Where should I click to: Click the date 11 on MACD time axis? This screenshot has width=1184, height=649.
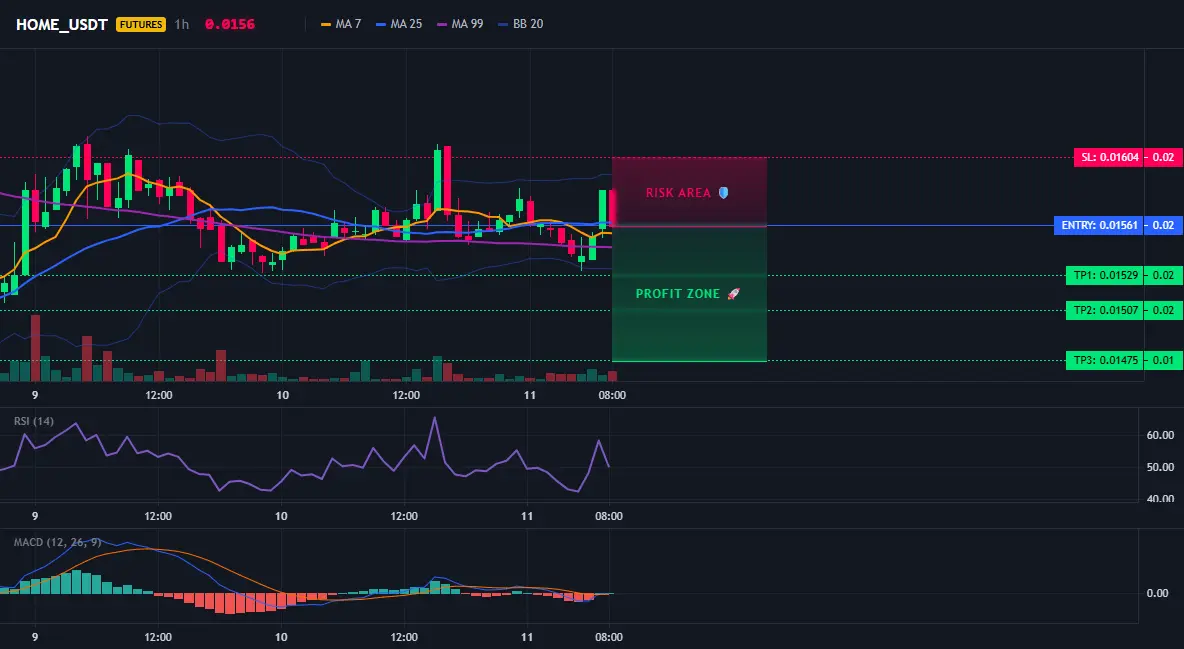527,637
